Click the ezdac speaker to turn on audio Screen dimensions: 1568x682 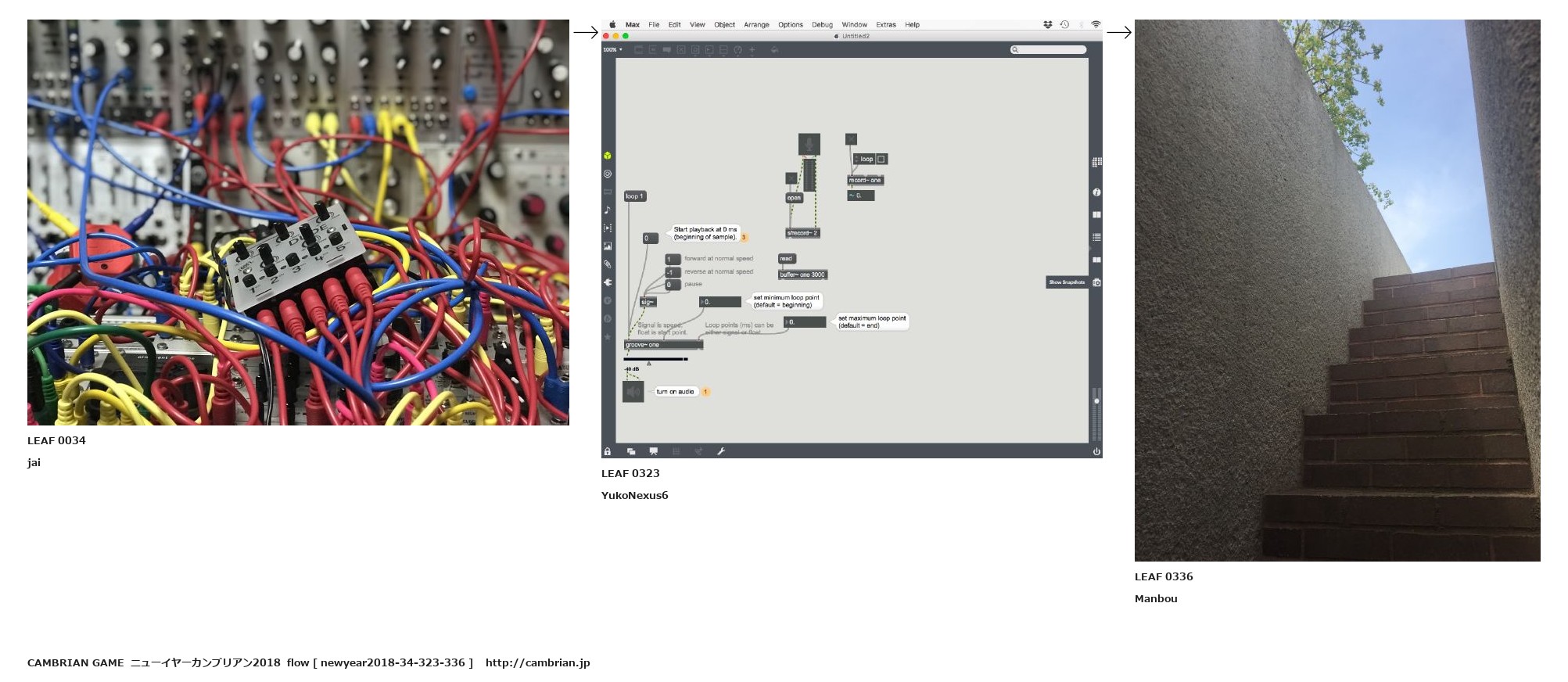(633, 391)
